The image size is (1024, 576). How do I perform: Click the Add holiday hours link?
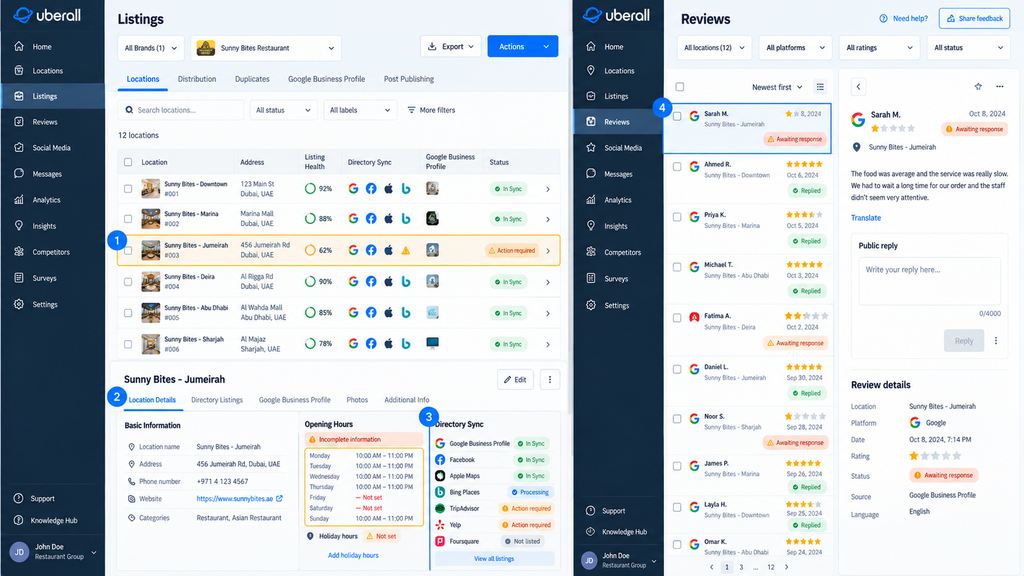tap(353, 555)
